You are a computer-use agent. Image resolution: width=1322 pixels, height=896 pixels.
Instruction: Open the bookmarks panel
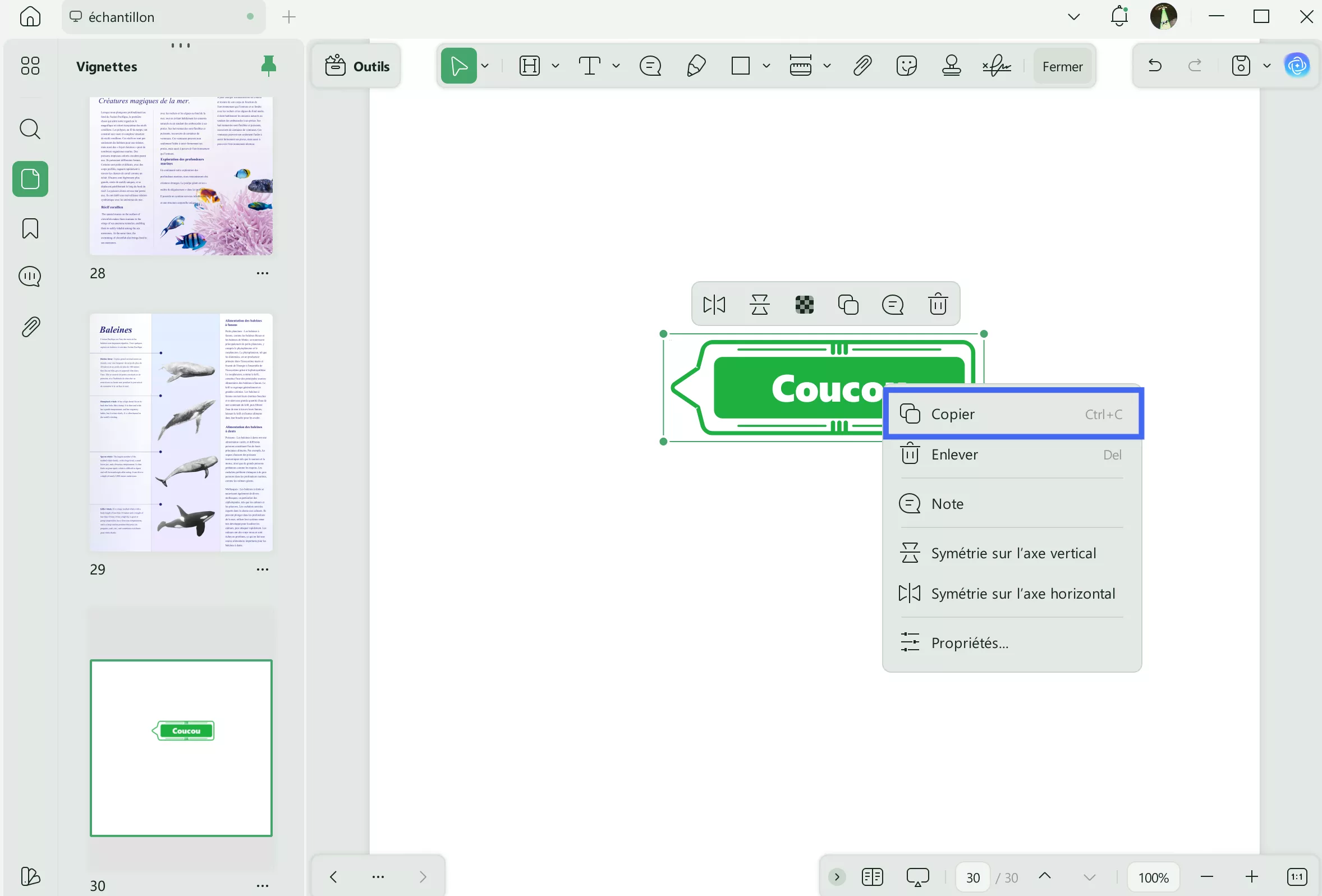[x=29, y=228]
